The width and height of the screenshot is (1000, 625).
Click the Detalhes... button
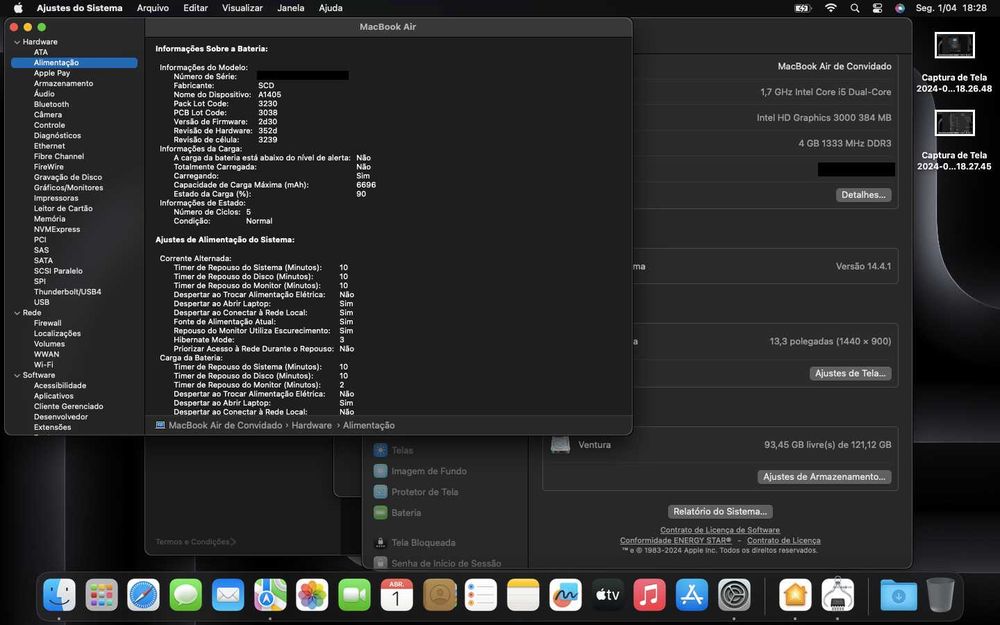pos(864,195)
